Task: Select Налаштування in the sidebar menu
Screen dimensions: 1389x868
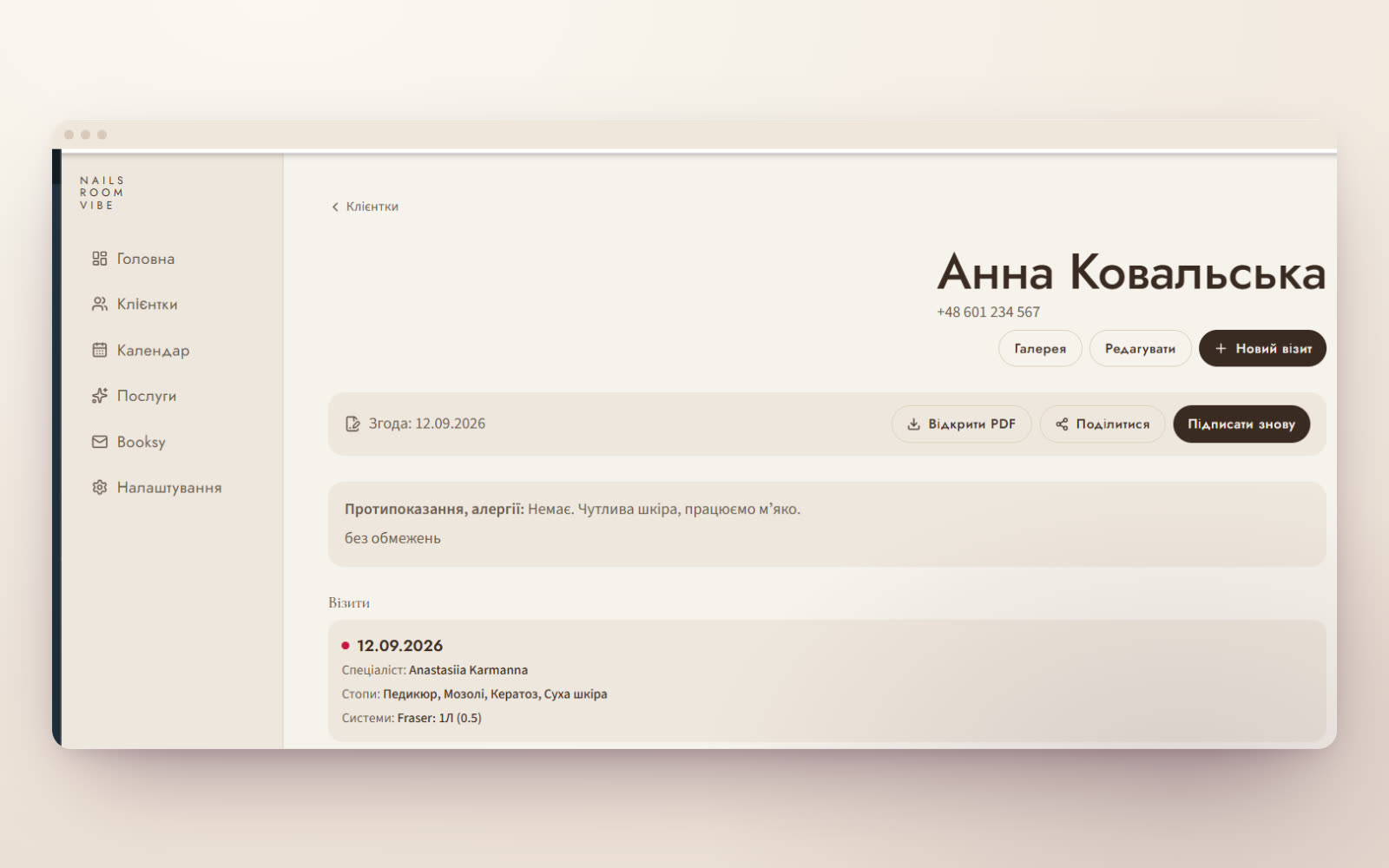Action: pos(157,487)
